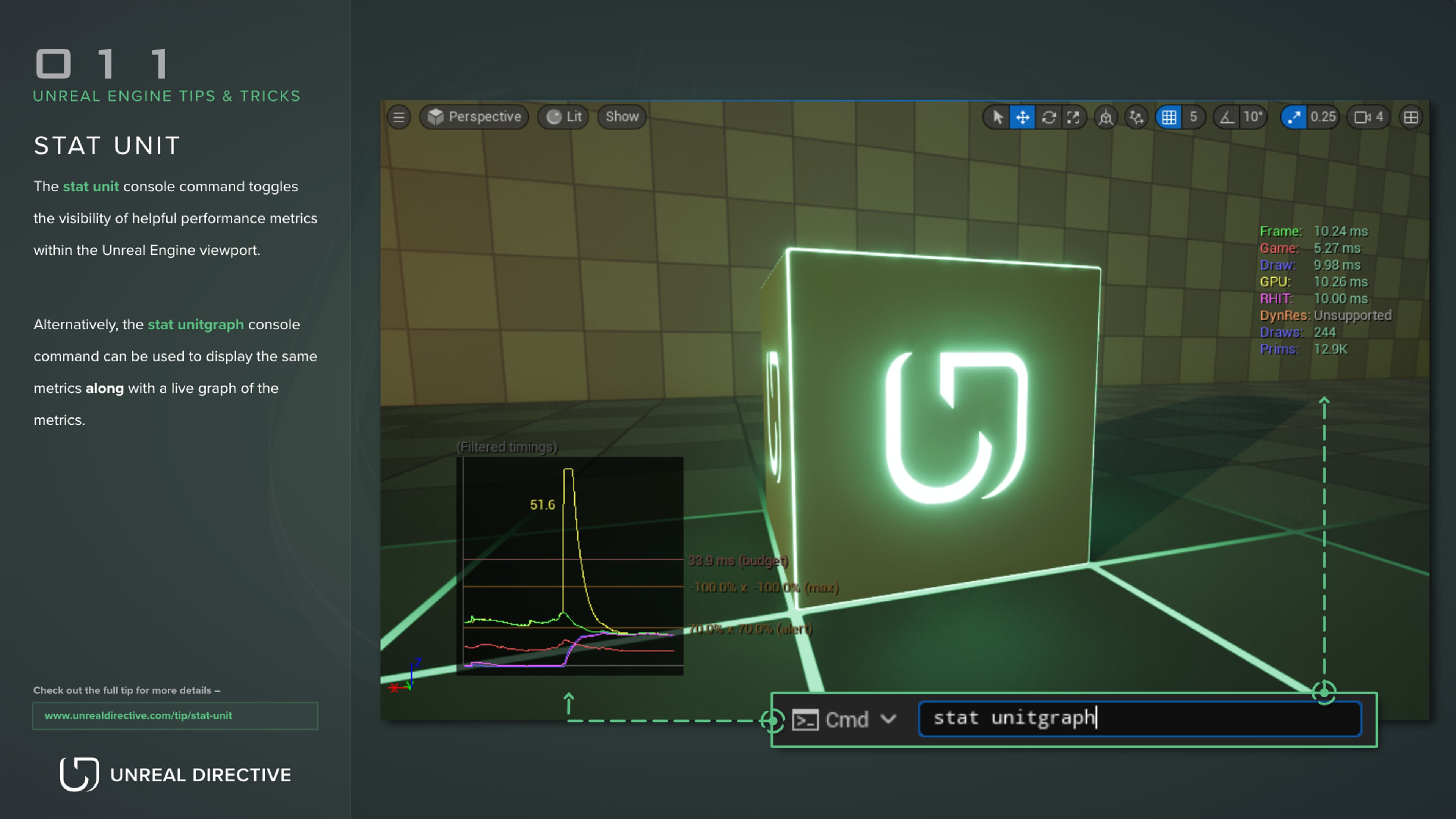Select the Scale objects tool
The width and height of the screenshot is (1456, 819).
[1073, 117]
